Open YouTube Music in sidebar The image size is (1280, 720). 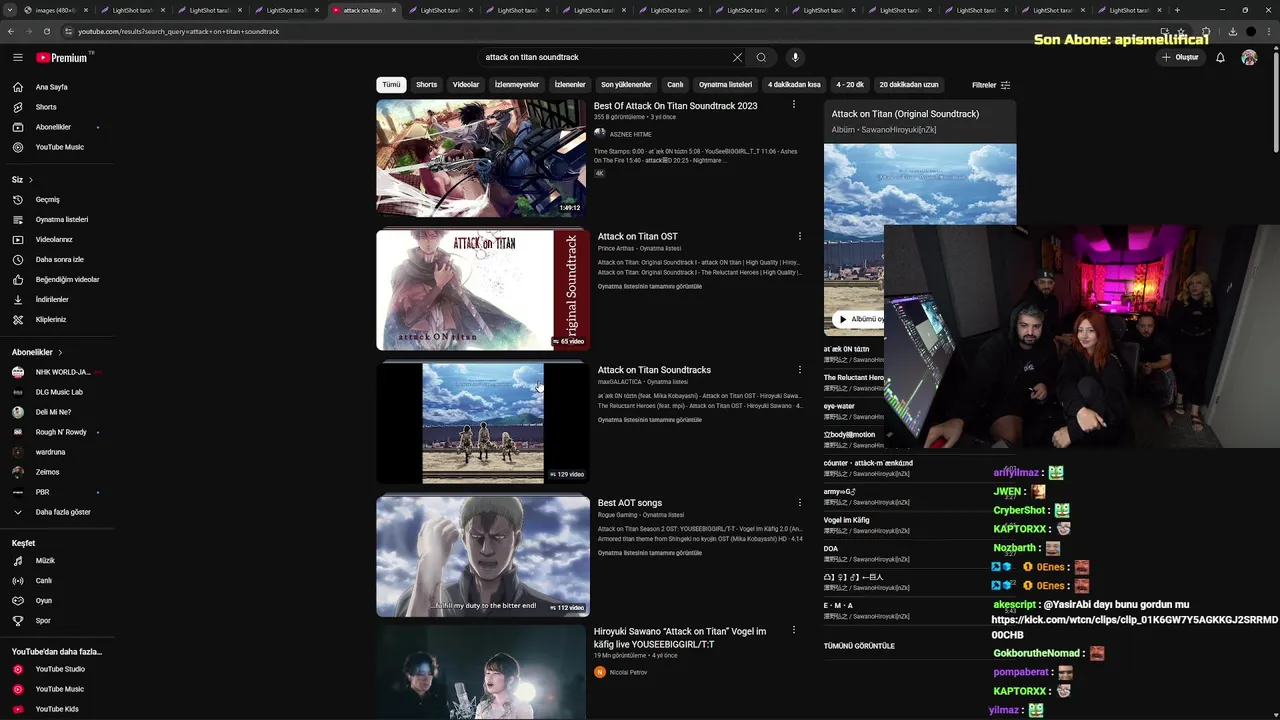pyautogui.click(x=59, y=147)
